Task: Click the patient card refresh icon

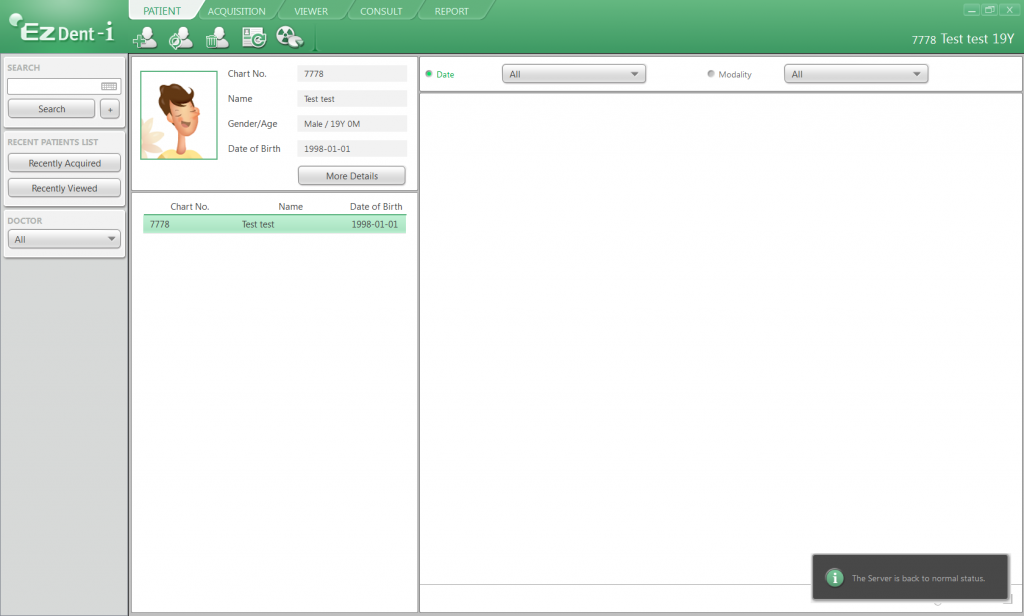Action: 253,38
